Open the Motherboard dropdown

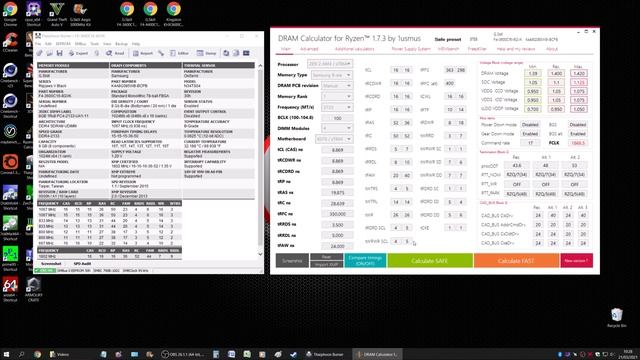point(333,139)
